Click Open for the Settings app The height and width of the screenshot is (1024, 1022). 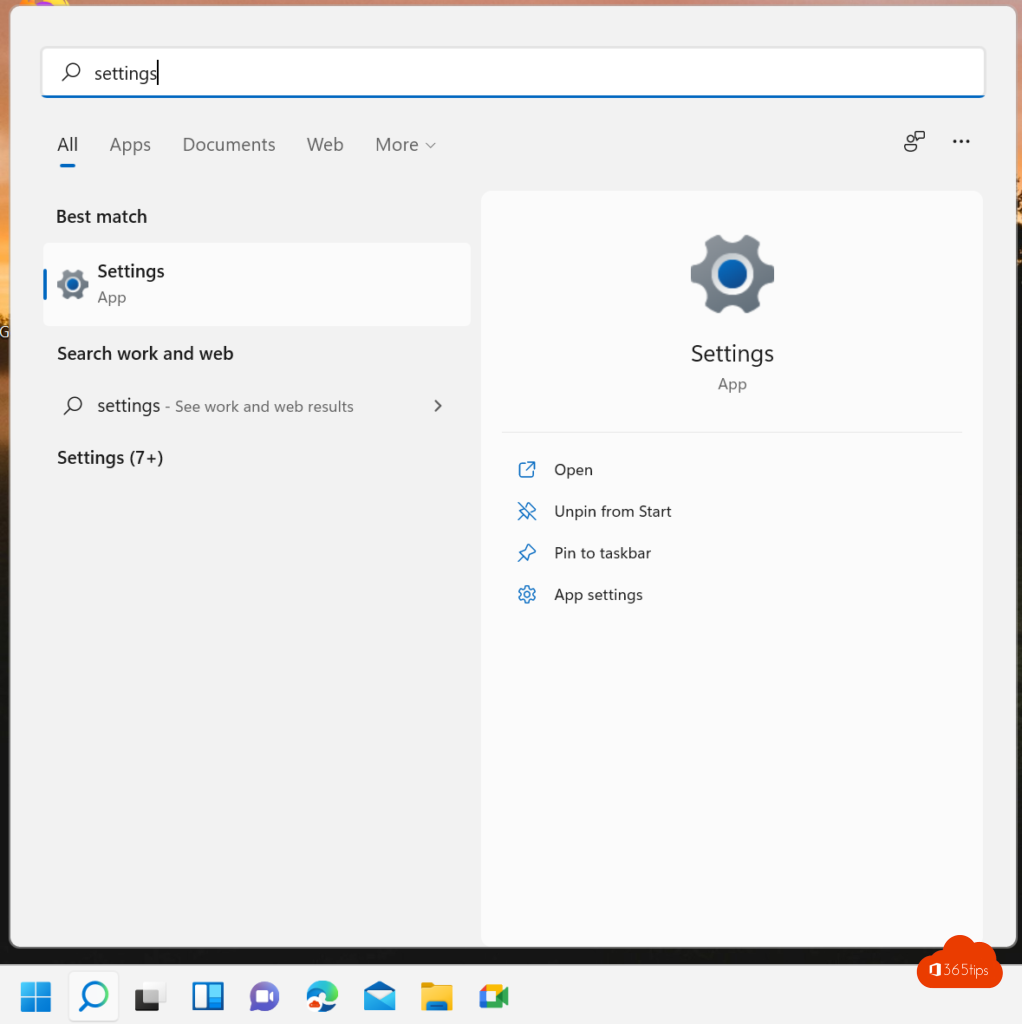click(x=573, y=470)
